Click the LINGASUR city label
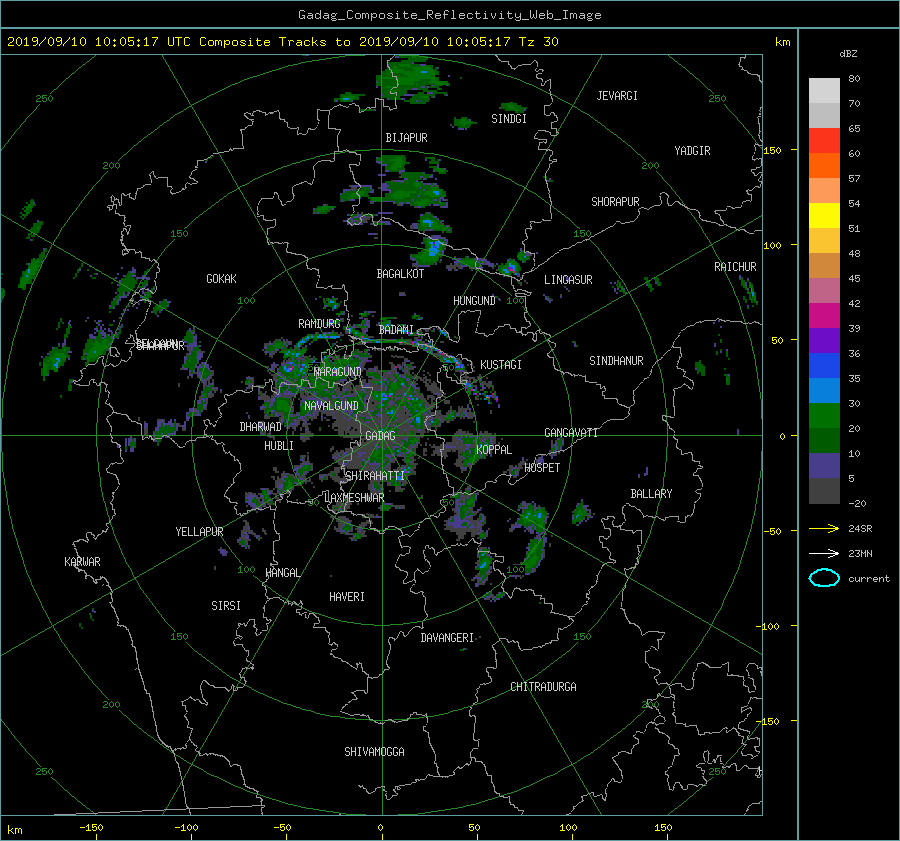Viewport: 900px width, 841px height. click(568, 280)
